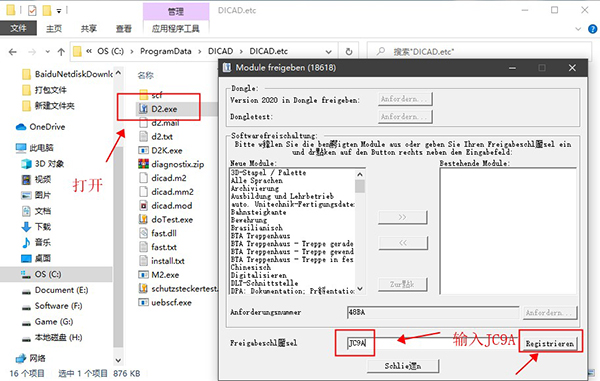Image resolution: width=600 pixels, height=381 pixels.
Task: Select the install.txt file icon
Action: [143, 261]
